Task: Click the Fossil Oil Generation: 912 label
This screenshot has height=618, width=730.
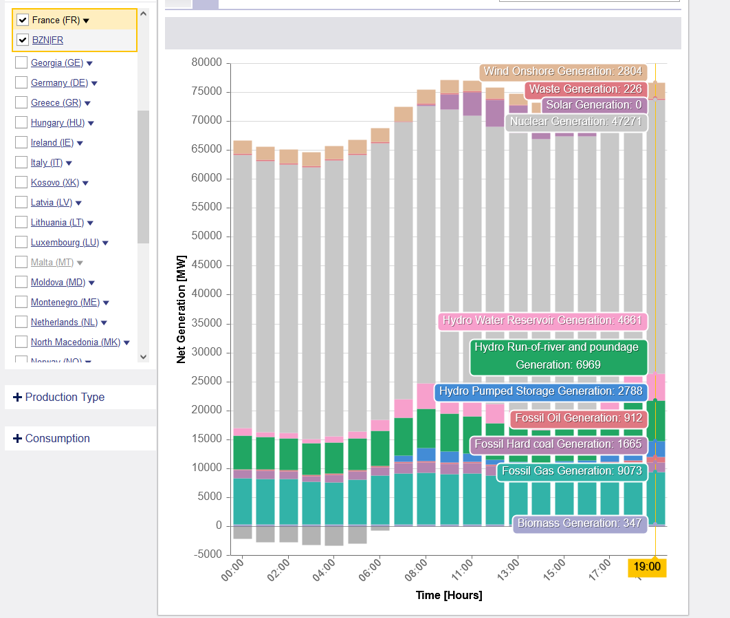Action: (x=578, y=418)
